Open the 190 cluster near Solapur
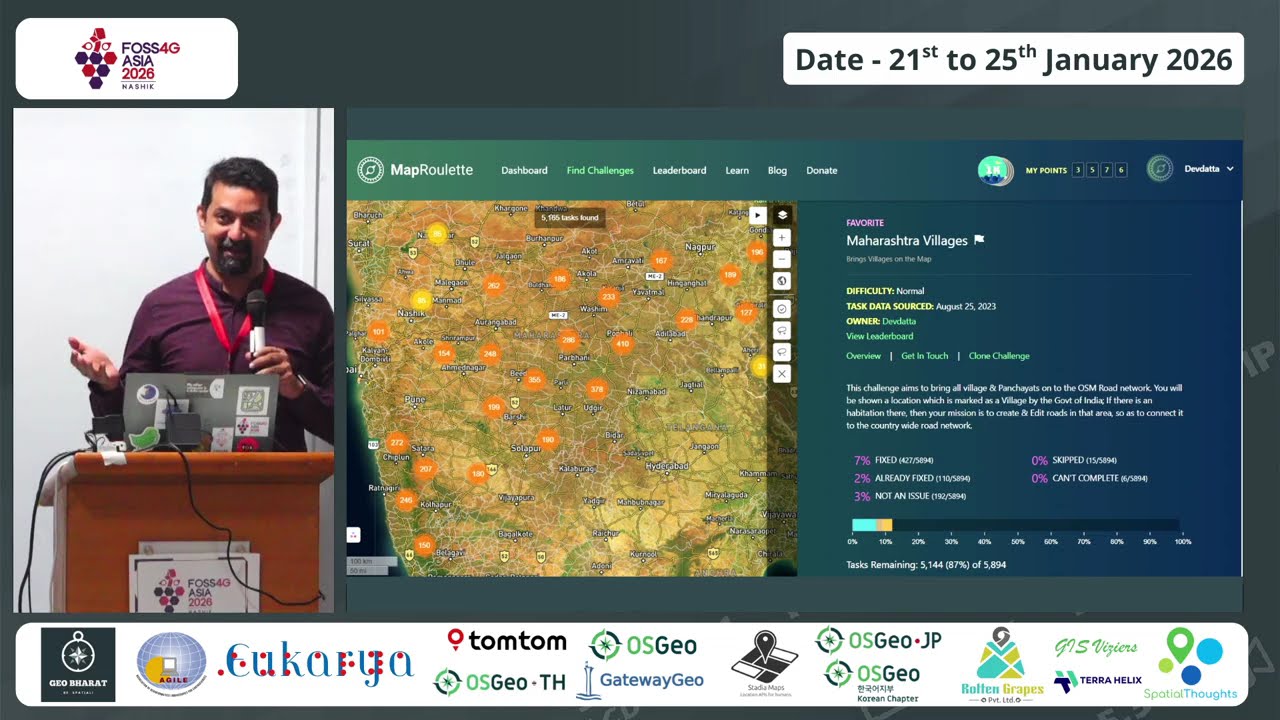 [547, 439]
